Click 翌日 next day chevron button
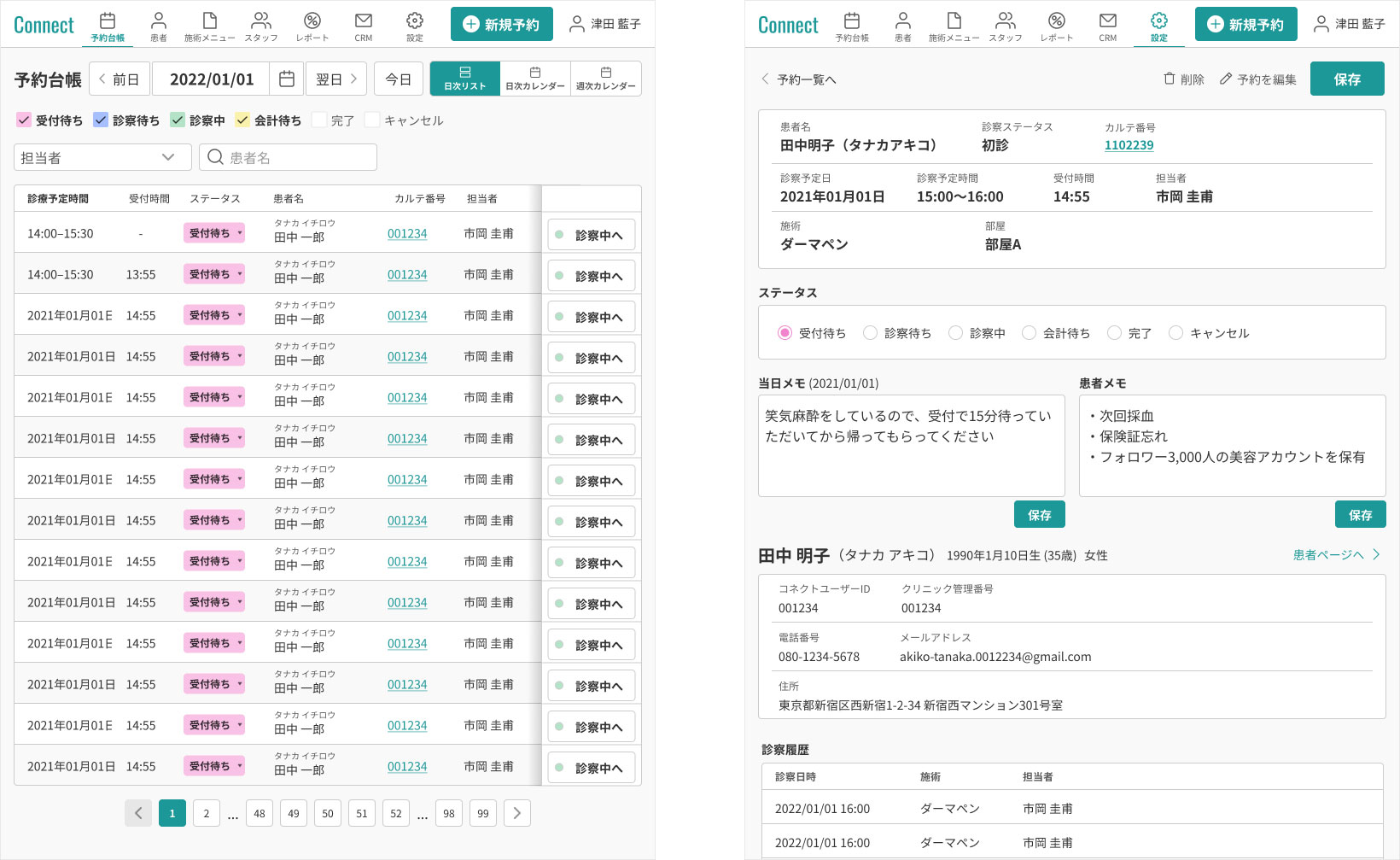1400x860 pixels. 336,79
